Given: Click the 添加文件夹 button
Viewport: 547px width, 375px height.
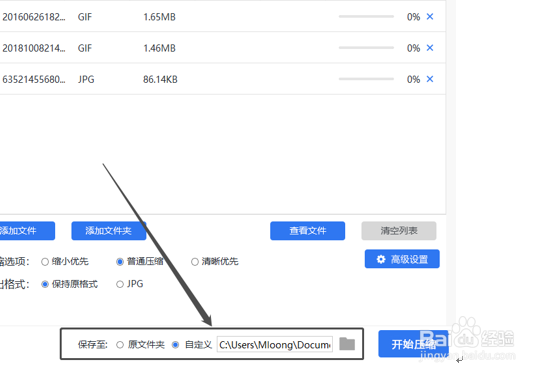Looking at the screenshot, I should (108, 231).
